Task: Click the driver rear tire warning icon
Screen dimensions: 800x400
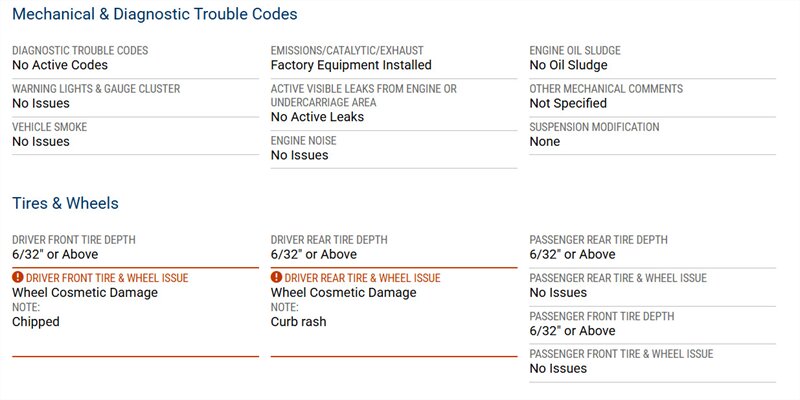Action: coord(277,278)
